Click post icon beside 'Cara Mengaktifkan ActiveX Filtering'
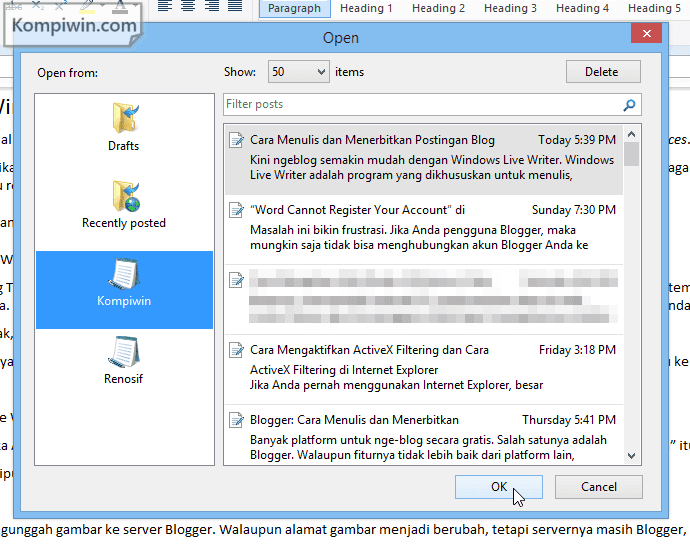 [x=236, y=350]
